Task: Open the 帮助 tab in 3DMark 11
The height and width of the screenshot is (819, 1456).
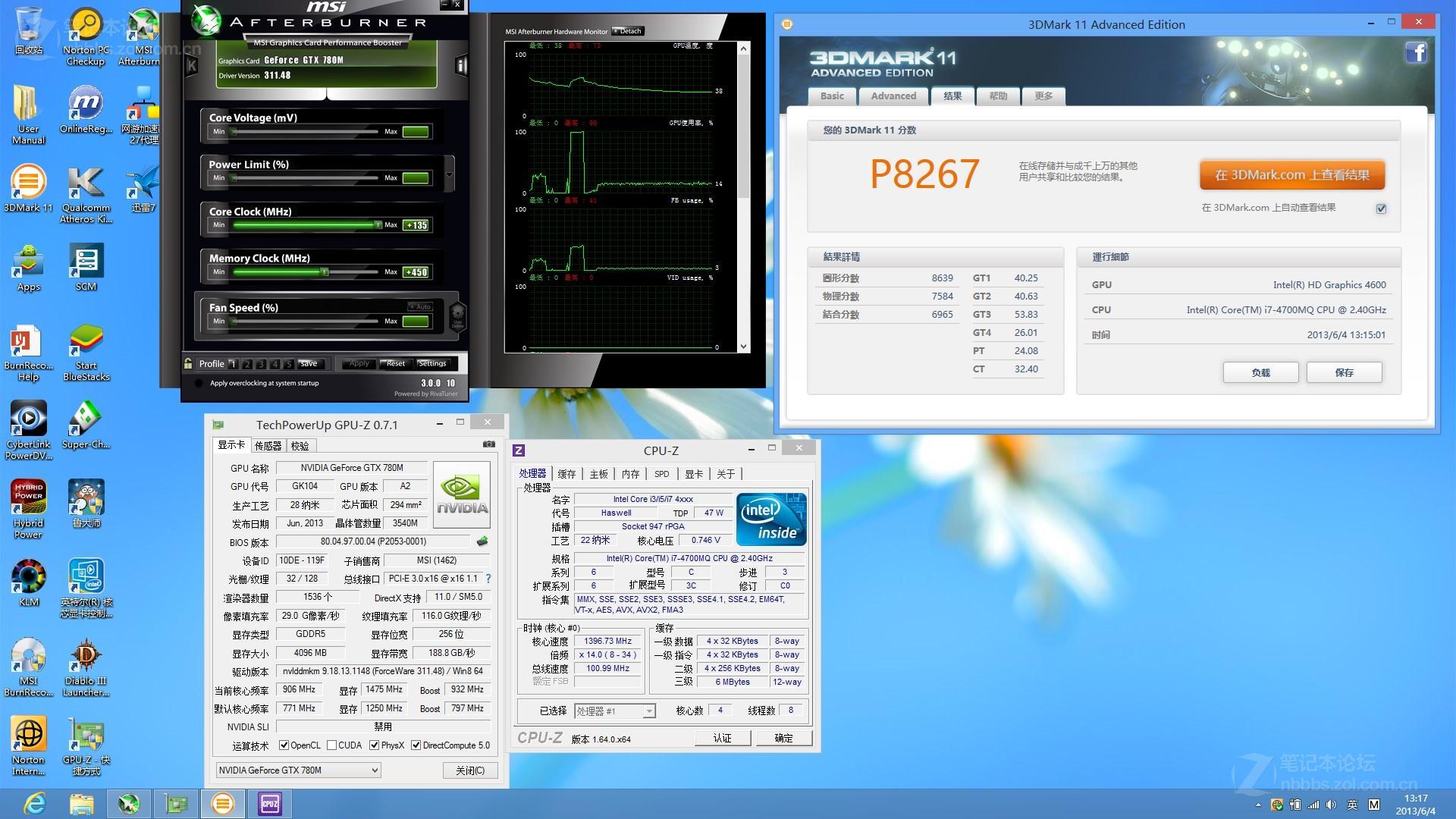Action: pos(998,96)
